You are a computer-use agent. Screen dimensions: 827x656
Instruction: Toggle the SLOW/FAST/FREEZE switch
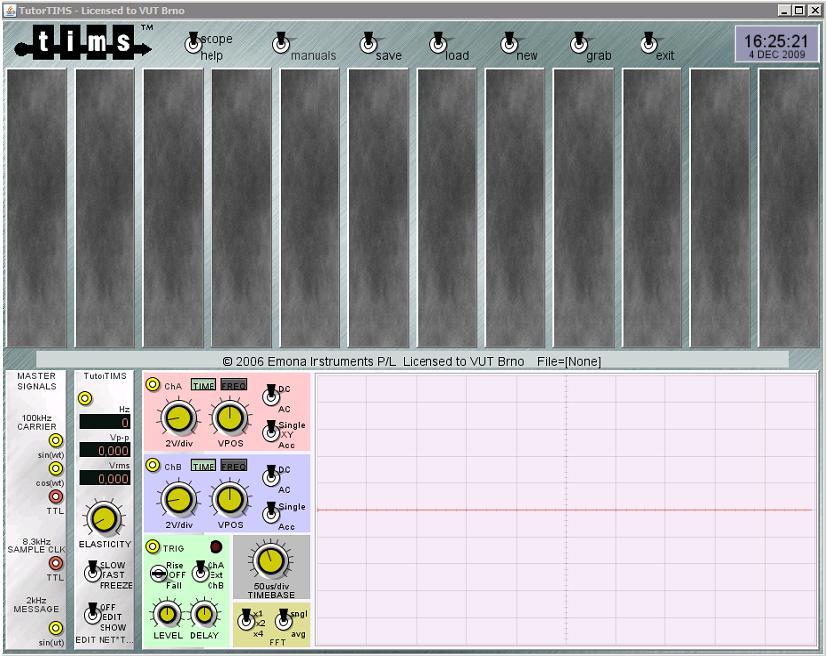tap(93, 572)
